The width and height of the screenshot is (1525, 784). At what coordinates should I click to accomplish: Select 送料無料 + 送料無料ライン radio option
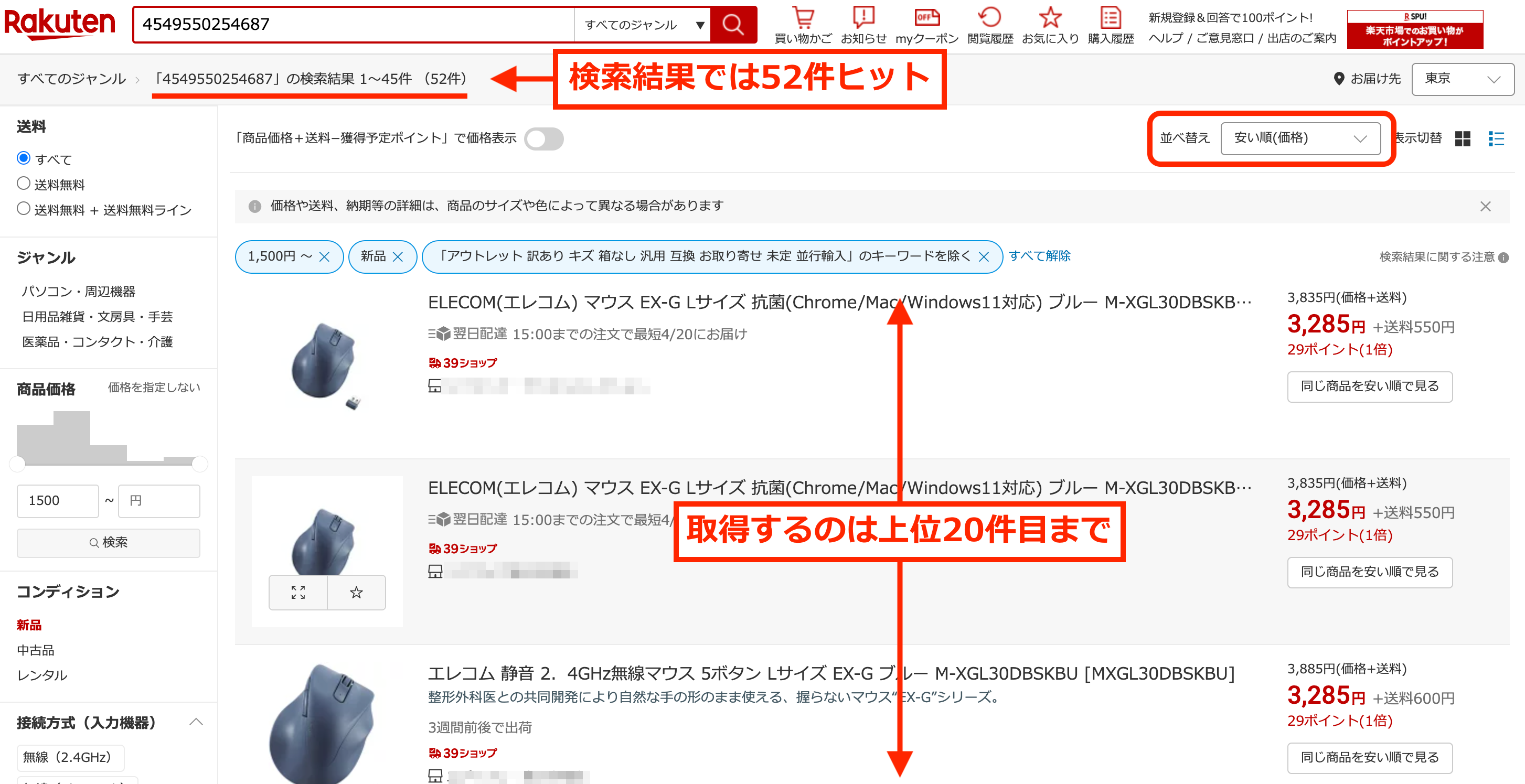pos(24,209)
